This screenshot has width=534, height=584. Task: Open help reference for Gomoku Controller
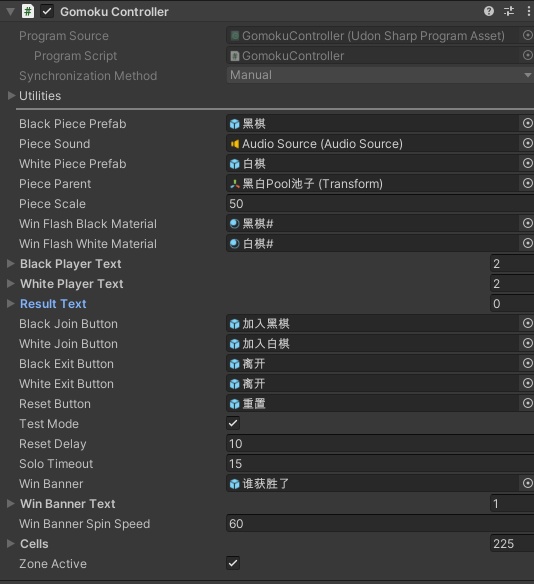(x=489, y=11)
